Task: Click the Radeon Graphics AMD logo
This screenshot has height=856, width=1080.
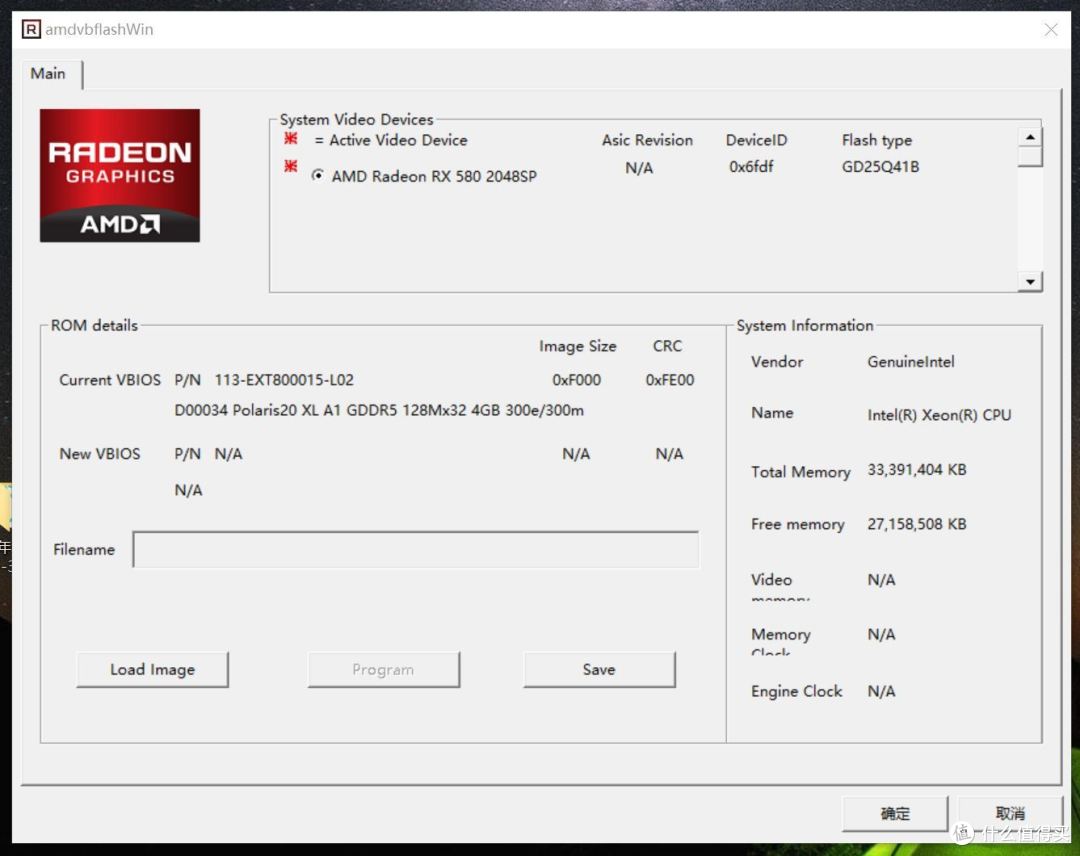Action: click(120, 176)
